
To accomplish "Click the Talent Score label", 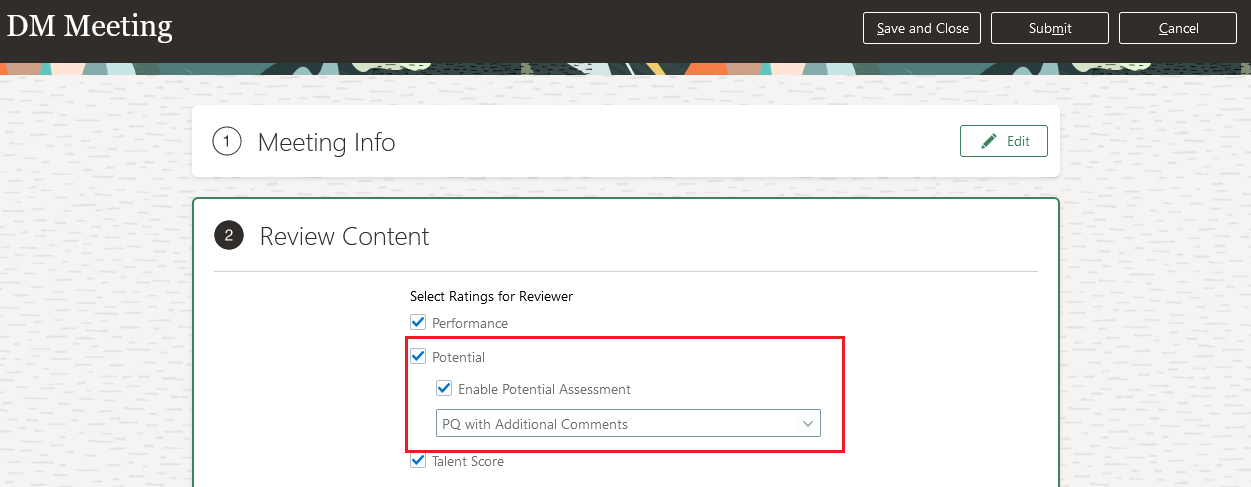I will (468, 461).
